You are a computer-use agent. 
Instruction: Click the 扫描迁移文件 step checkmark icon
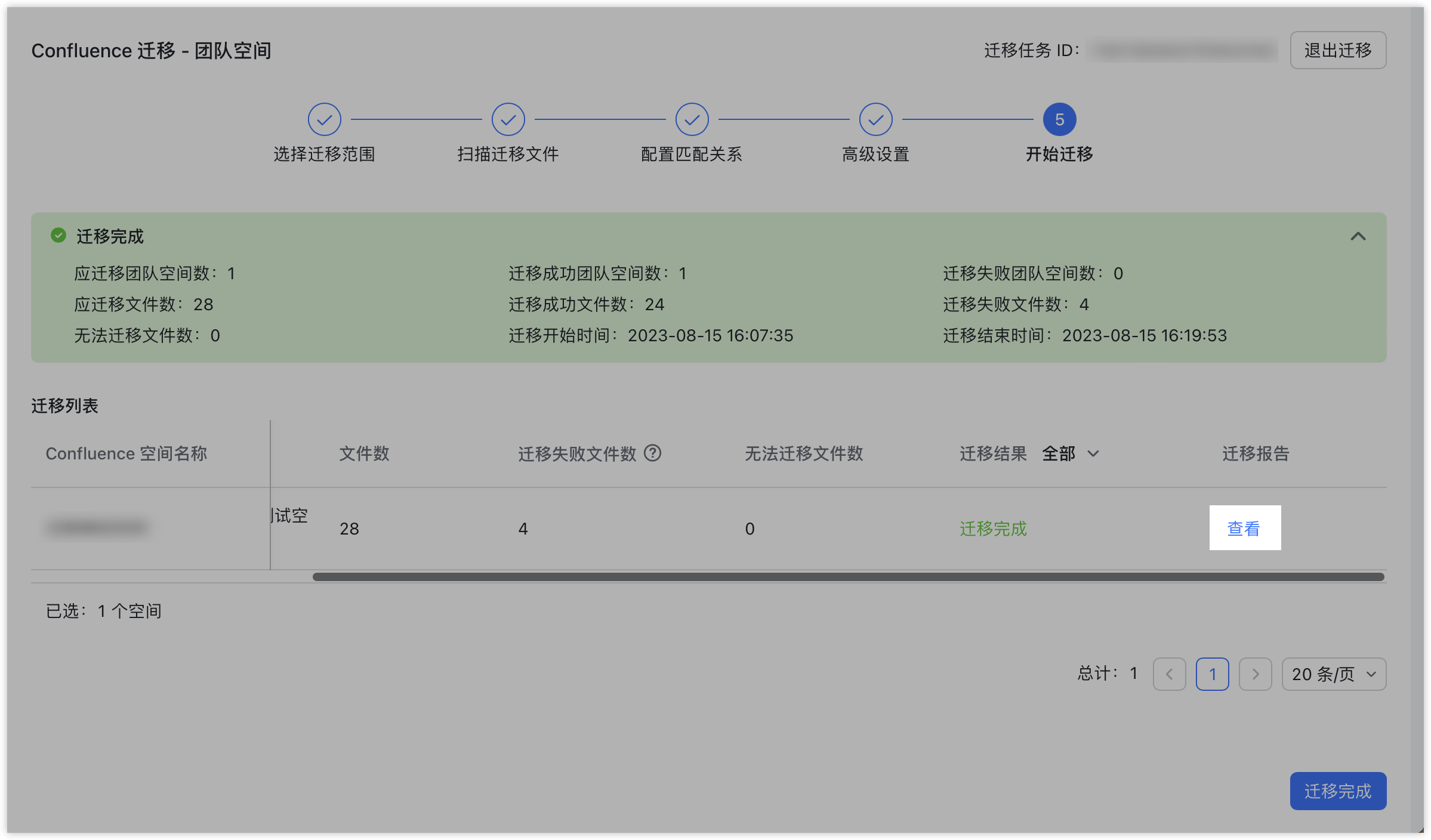[508, 119]
